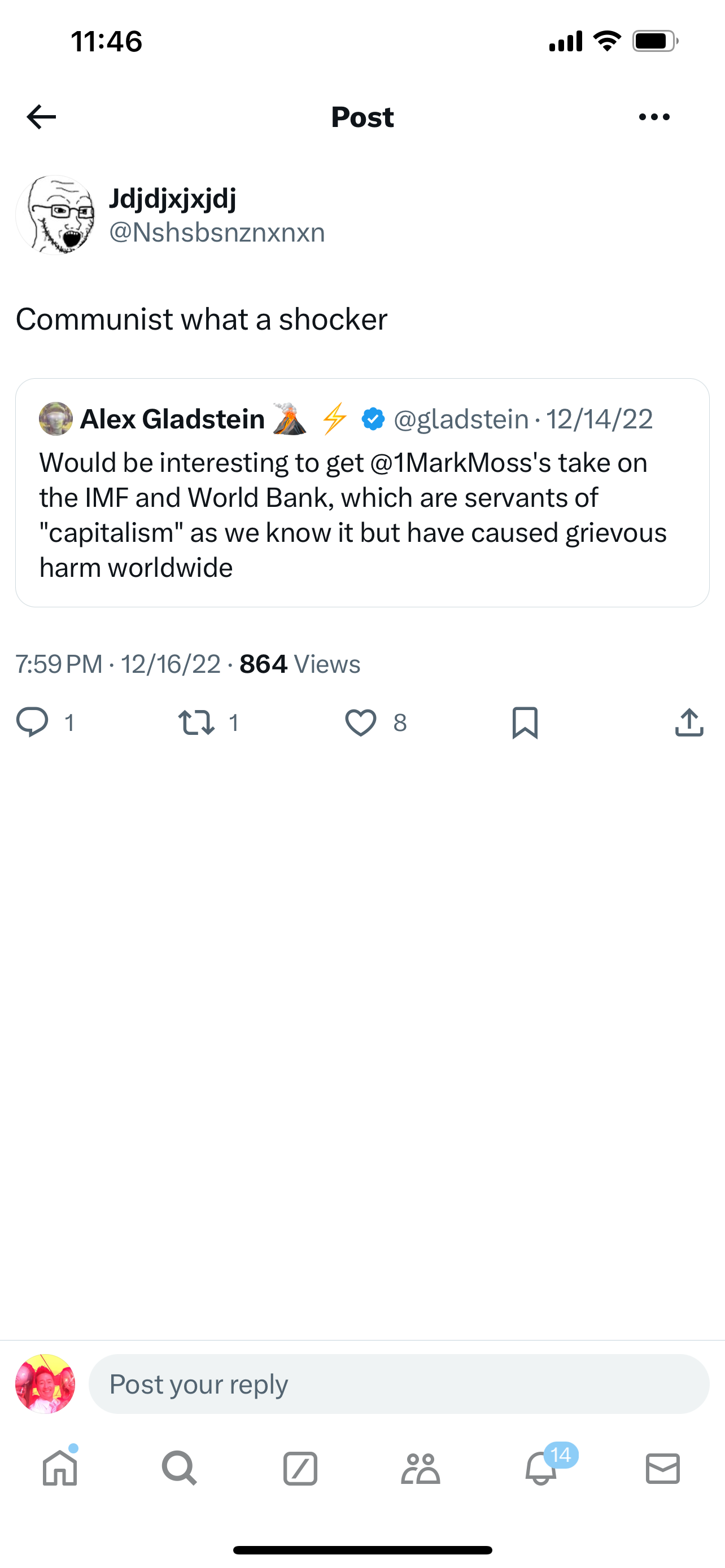Viewport: 725px width, 1568px height.
Task: Open Jdjdjxjxdj's profile picture
Action: click(x=55, y=215)
